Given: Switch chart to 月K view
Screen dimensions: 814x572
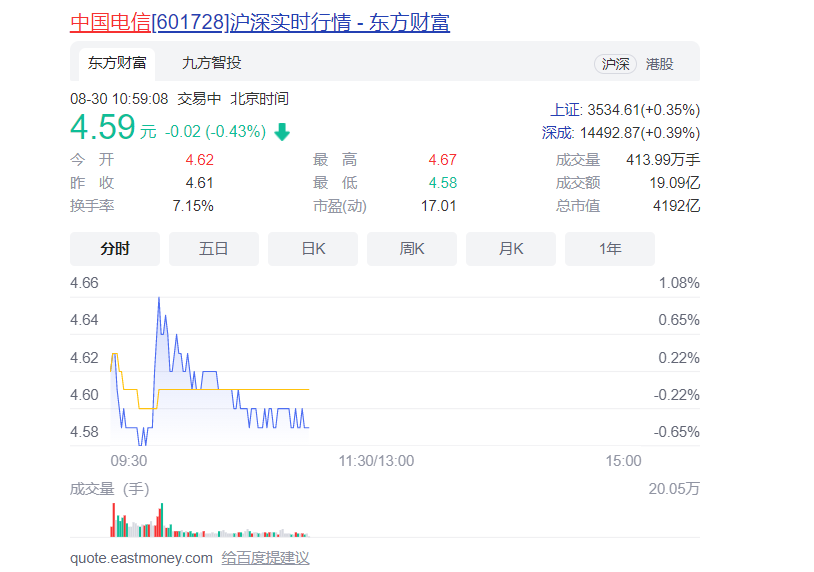Looking at the screenshot, I should tap(511, 249).
